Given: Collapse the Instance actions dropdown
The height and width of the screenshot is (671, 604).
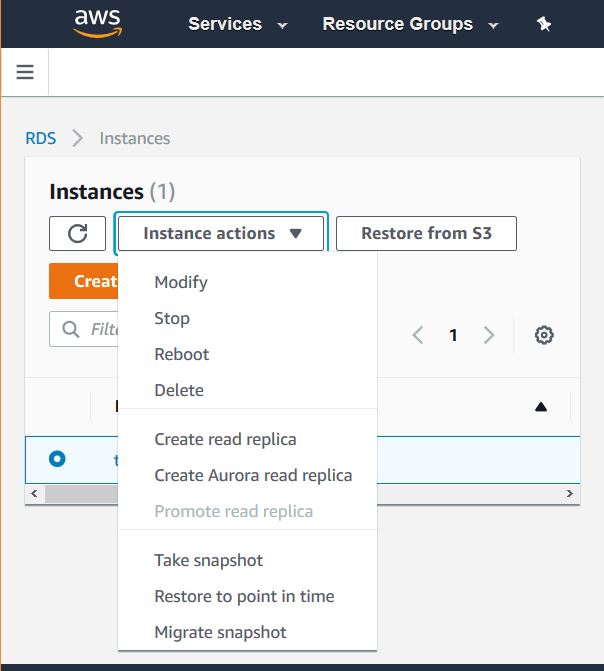Looking at the screenshot, I should click(x=222, y=233).
